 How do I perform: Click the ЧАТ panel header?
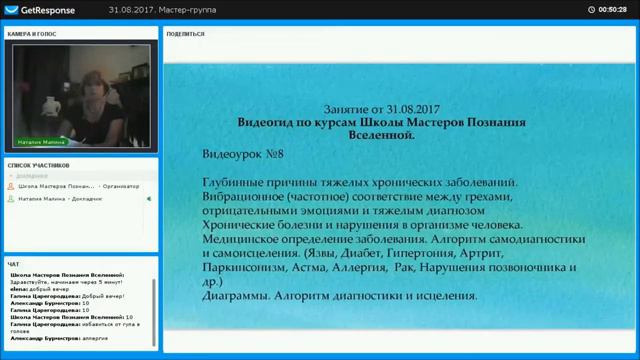[13, 264]
